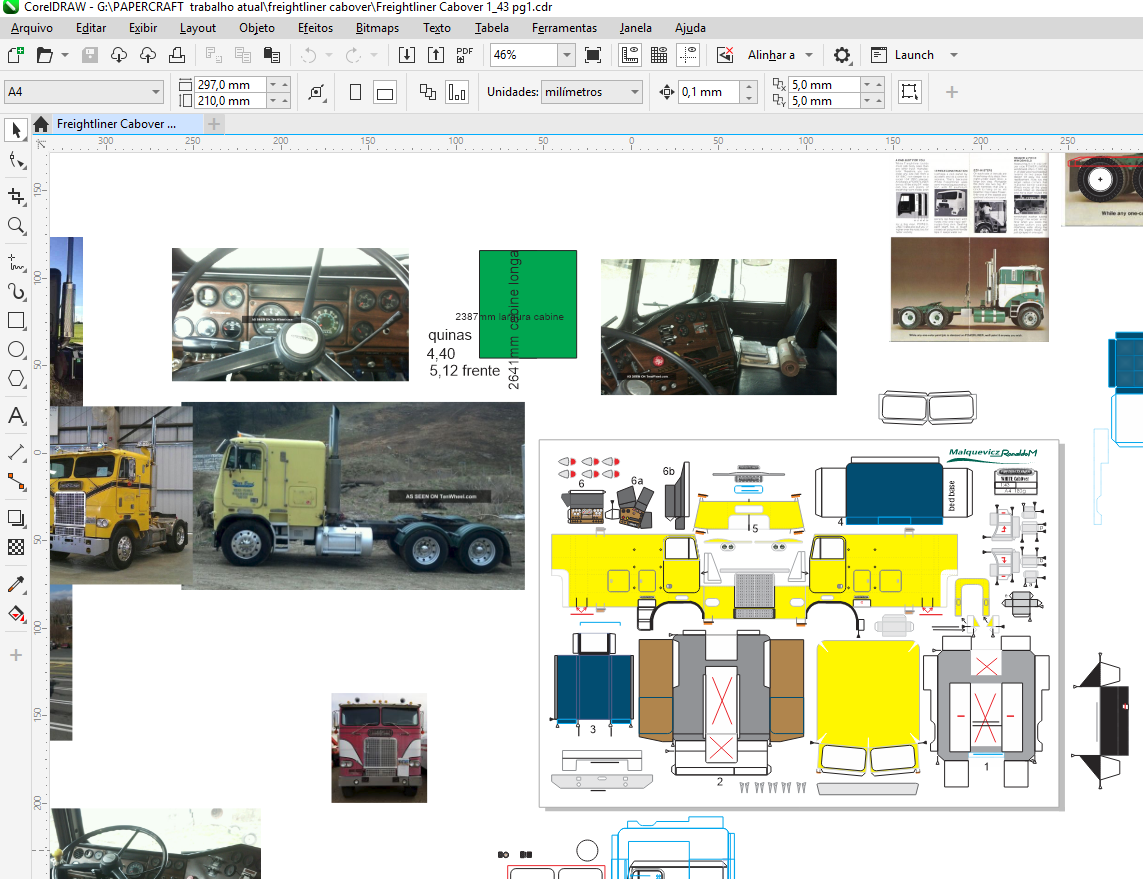The height and width of the screenshot is (879, 1143).
Task: Select the Transparency checkerboard tool
Action: [16, 547]
